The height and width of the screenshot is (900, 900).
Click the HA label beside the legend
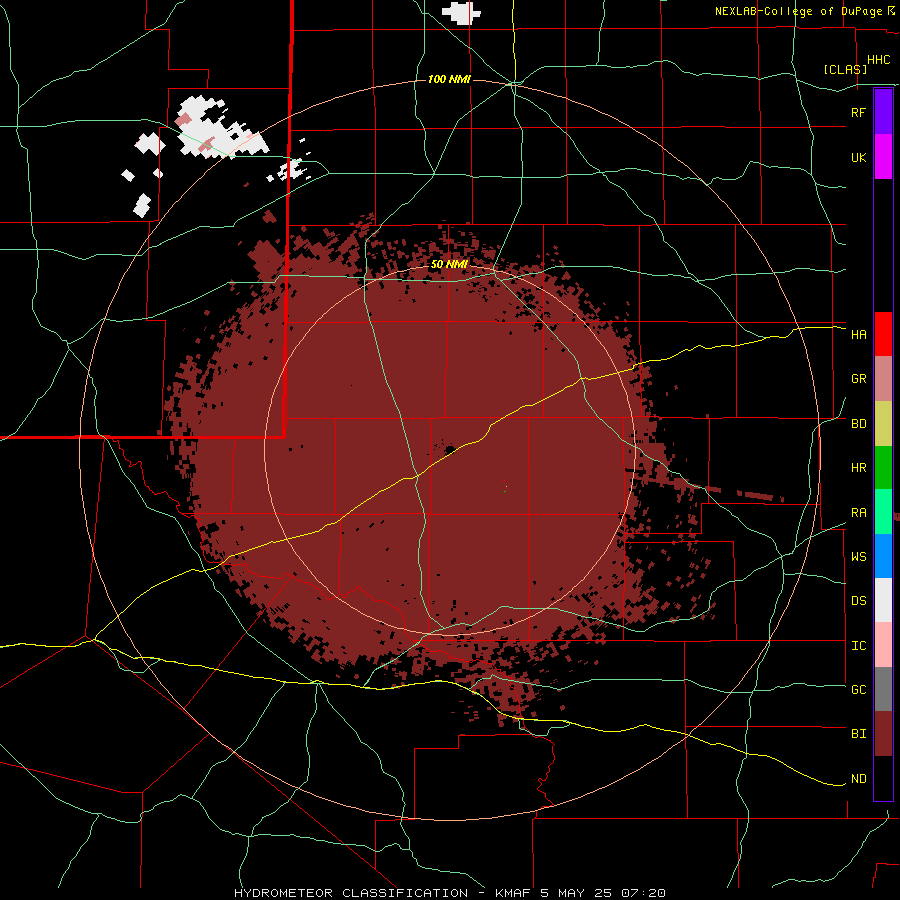pyautogui.click(x=858, y=335)
